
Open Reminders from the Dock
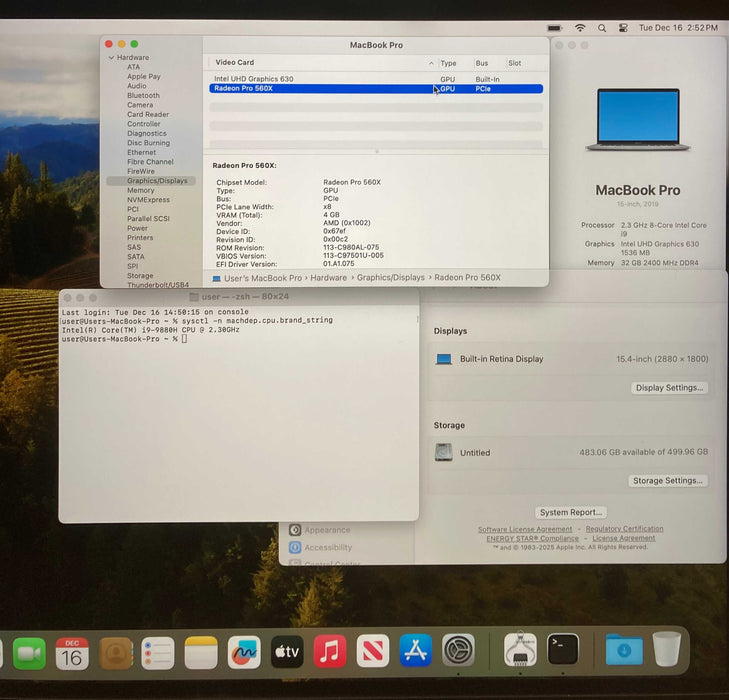coord(158,653)
